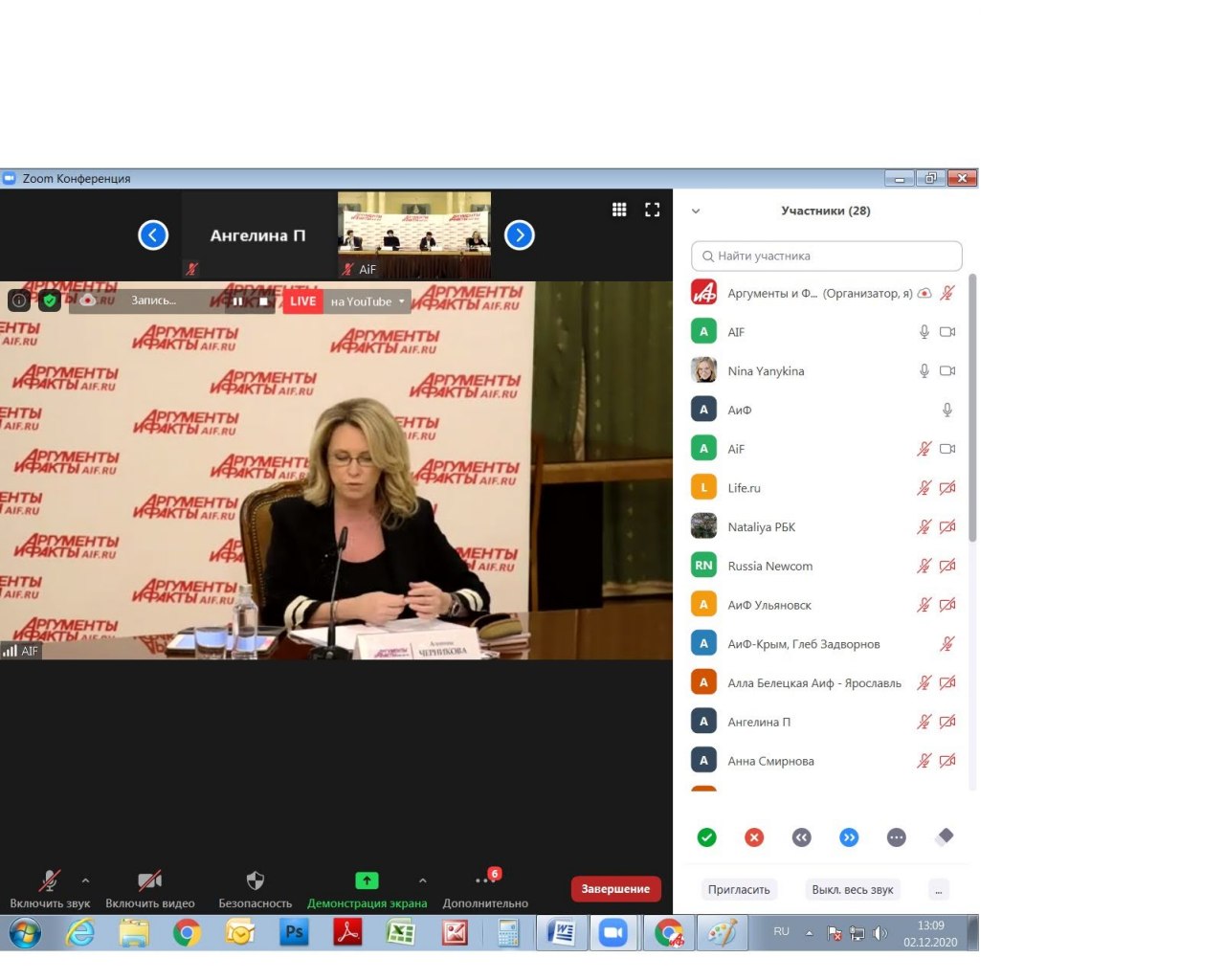Click the system volume speaker icon
This screenshot has height=980, width=1225.
(880, 933)
